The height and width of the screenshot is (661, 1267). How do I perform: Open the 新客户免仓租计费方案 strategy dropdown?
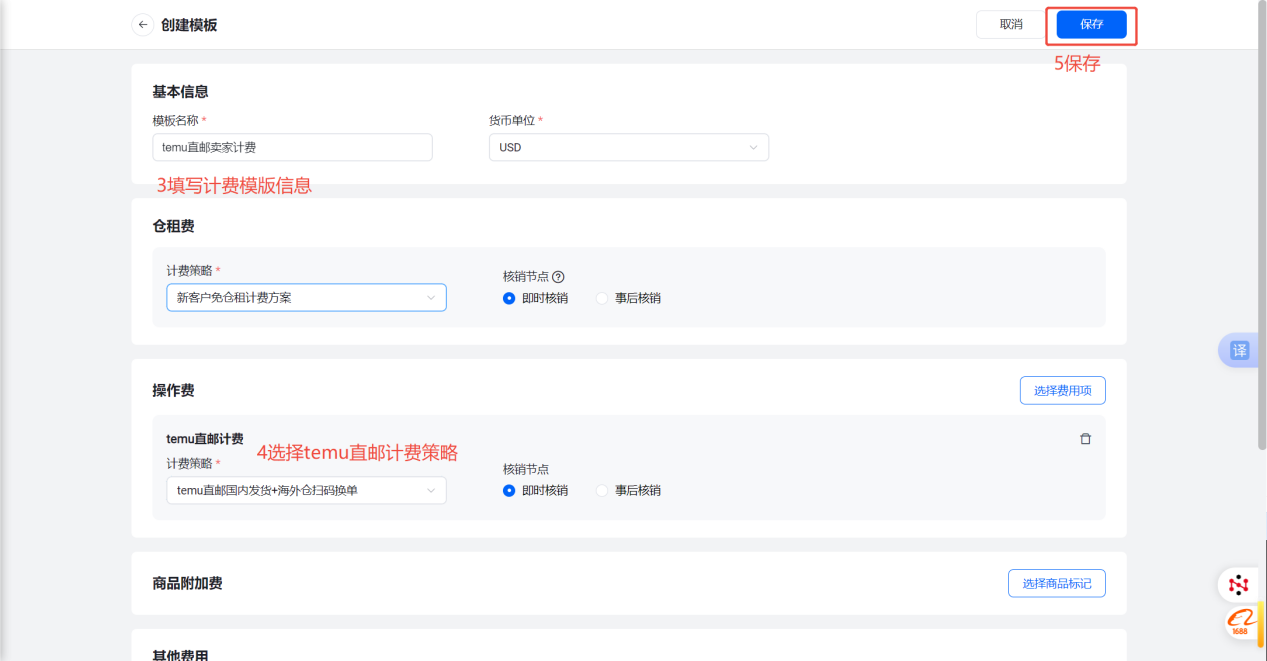click(x=306, y=298)
